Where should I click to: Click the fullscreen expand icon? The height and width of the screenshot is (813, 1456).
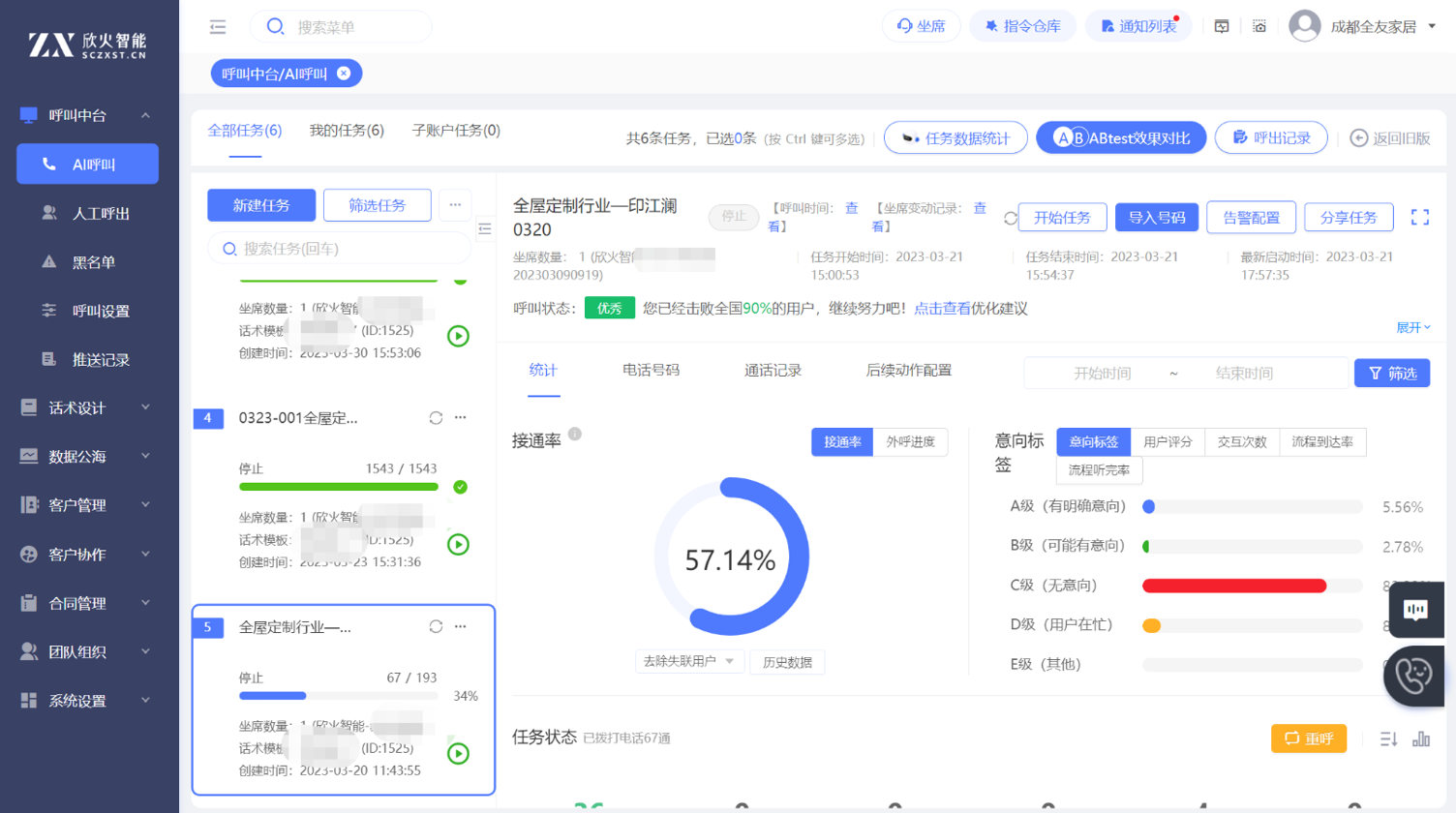[1419, 218]
